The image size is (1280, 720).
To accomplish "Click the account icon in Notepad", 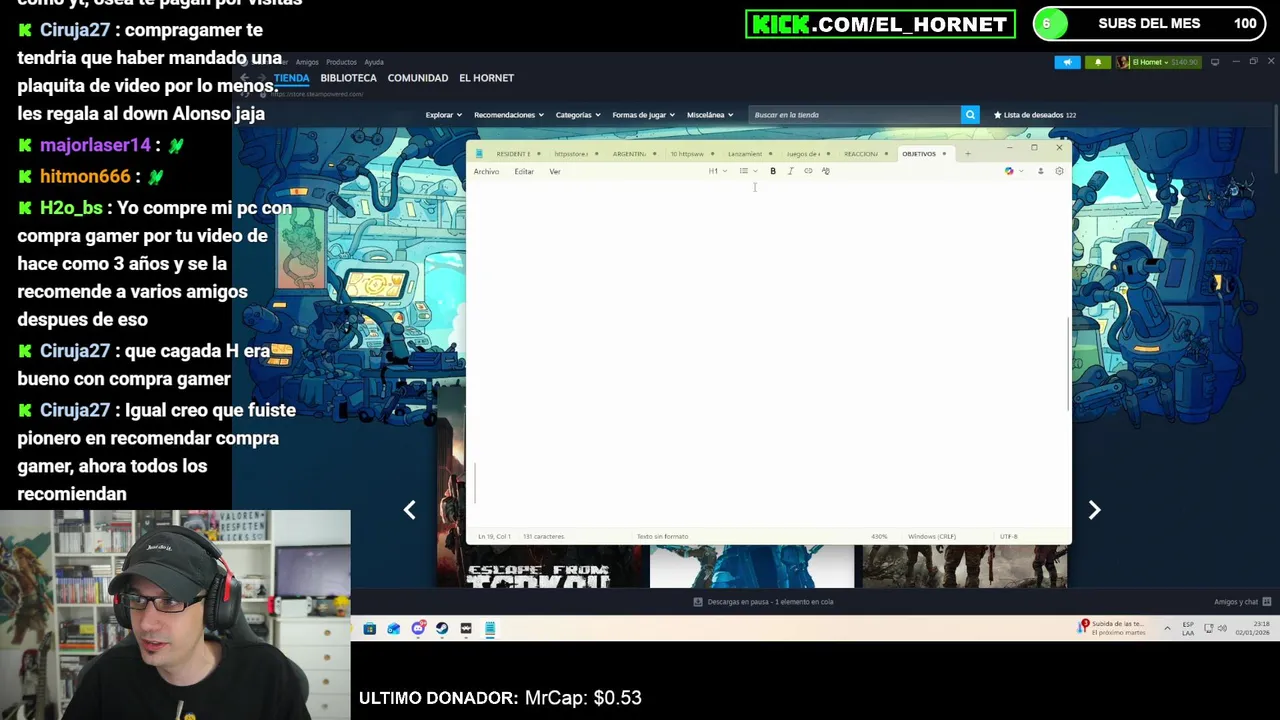I will click(1040, 171).
